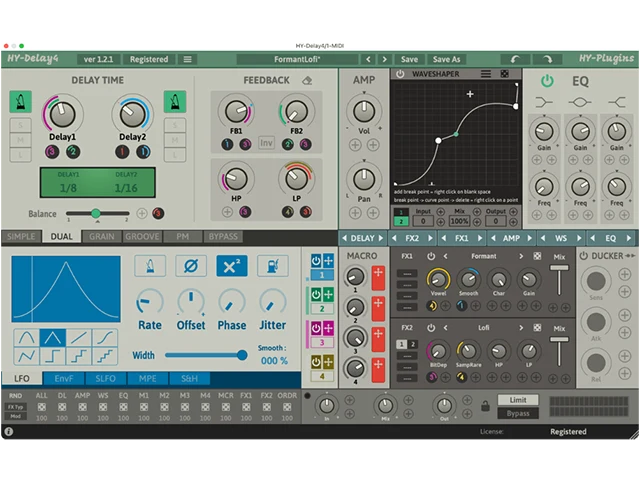
Task: Toggle the LFO x-squared button
Action: (x=232, y=266)
